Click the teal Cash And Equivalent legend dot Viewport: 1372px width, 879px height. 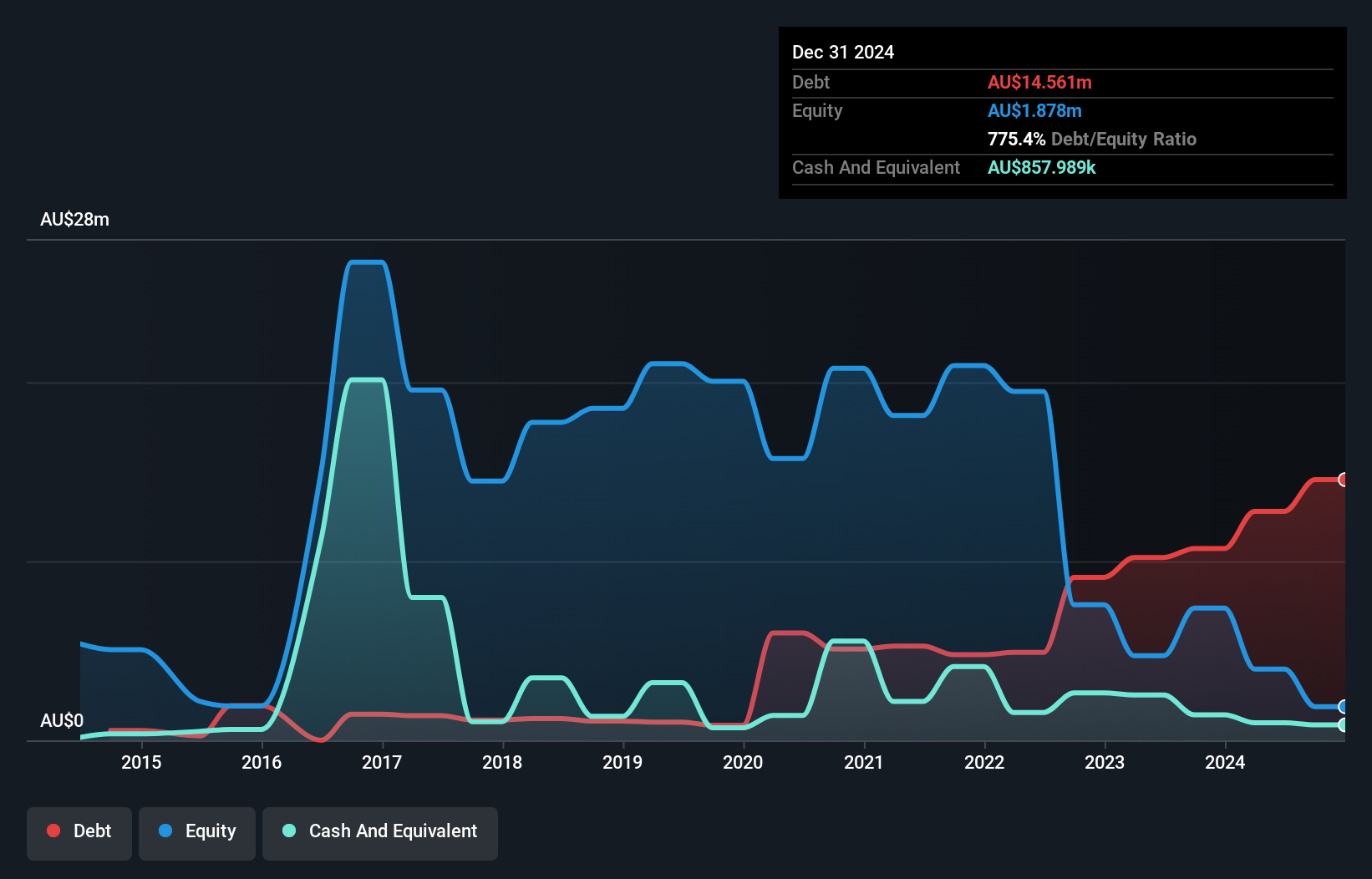coord(288,831)
